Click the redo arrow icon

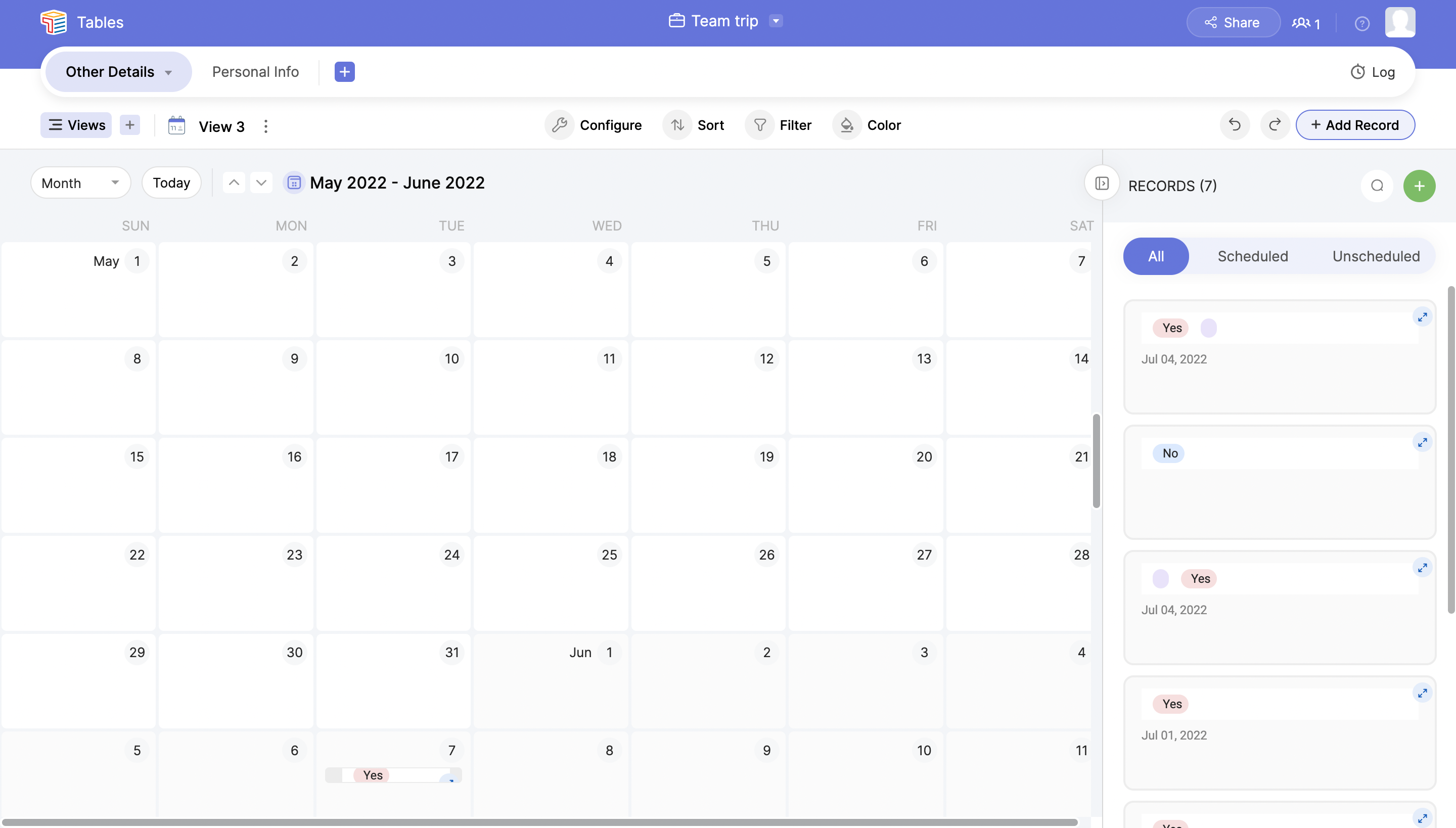pos(1275,124)
